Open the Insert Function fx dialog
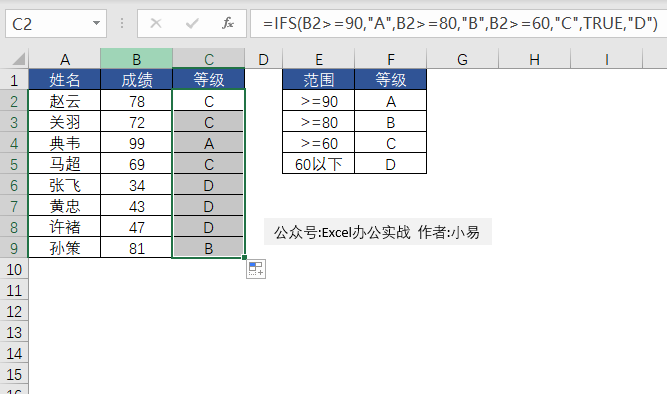This screenshot has width=667, height=394. point(228,23)
